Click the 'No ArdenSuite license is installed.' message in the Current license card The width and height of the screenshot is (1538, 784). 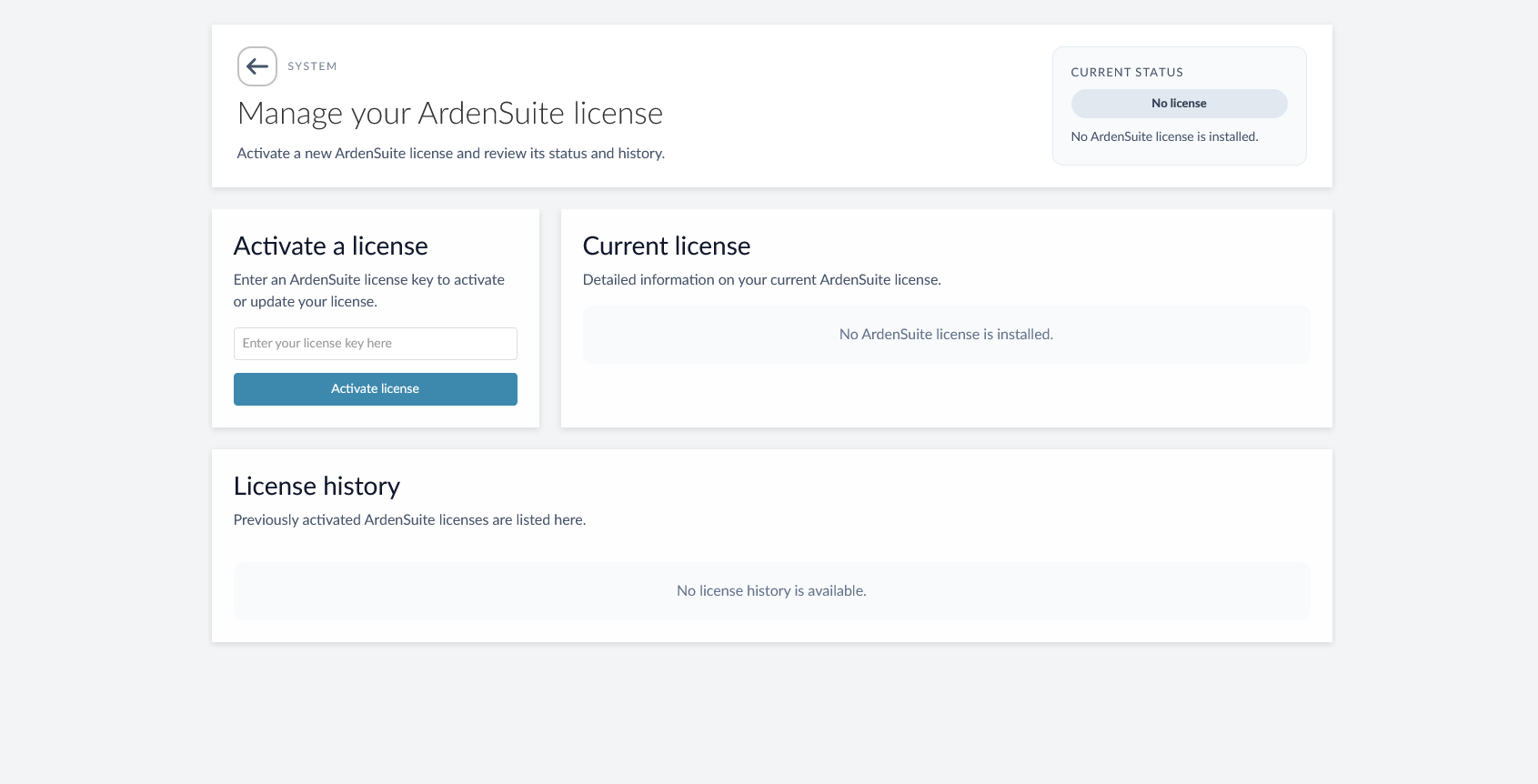(x=946, y=335)
